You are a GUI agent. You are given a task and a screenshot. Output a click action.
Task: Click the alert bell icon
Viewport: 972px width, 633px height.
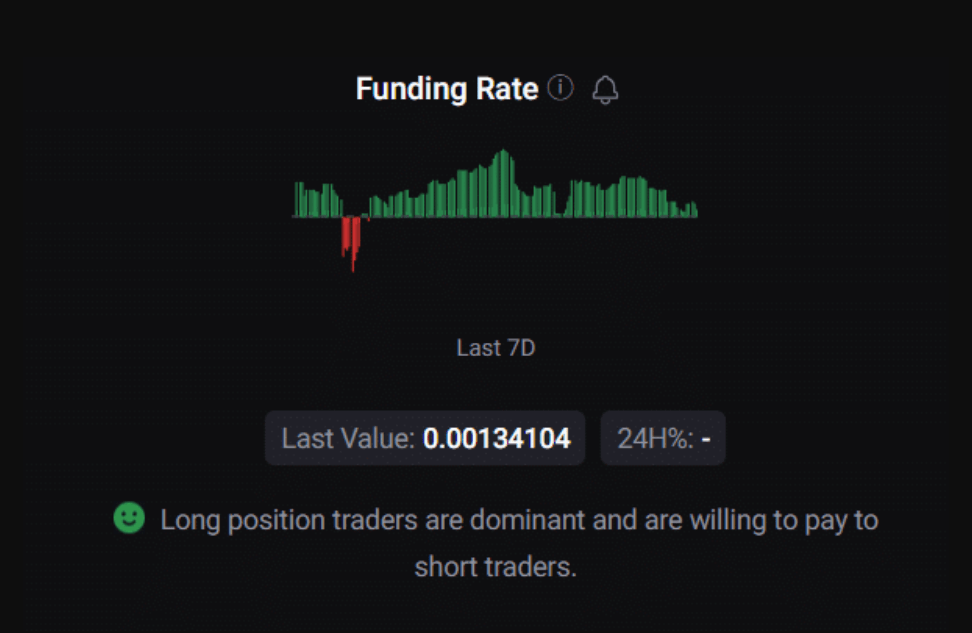(605, 90)
